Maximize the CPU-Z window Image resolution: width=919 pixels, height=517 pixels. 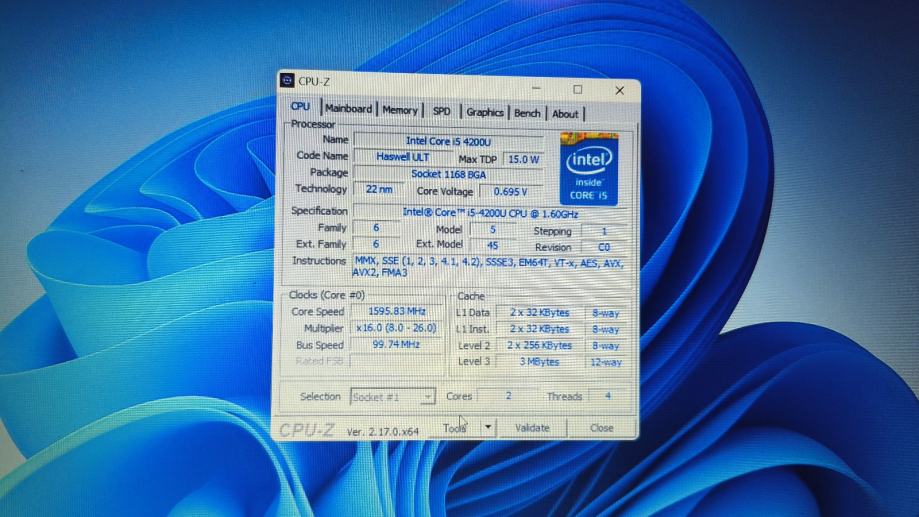(578, 90)
